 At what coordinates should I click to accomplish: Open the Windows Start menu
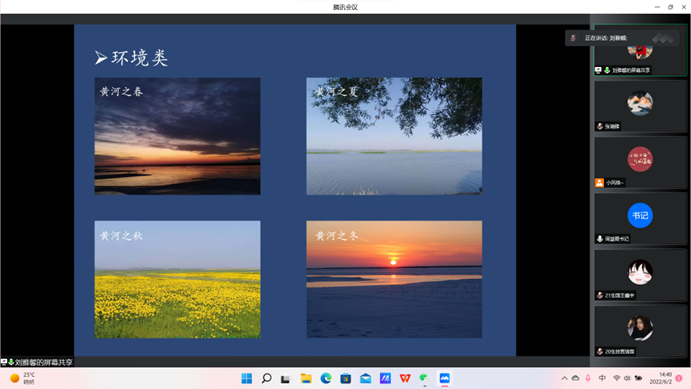point(247,378)
